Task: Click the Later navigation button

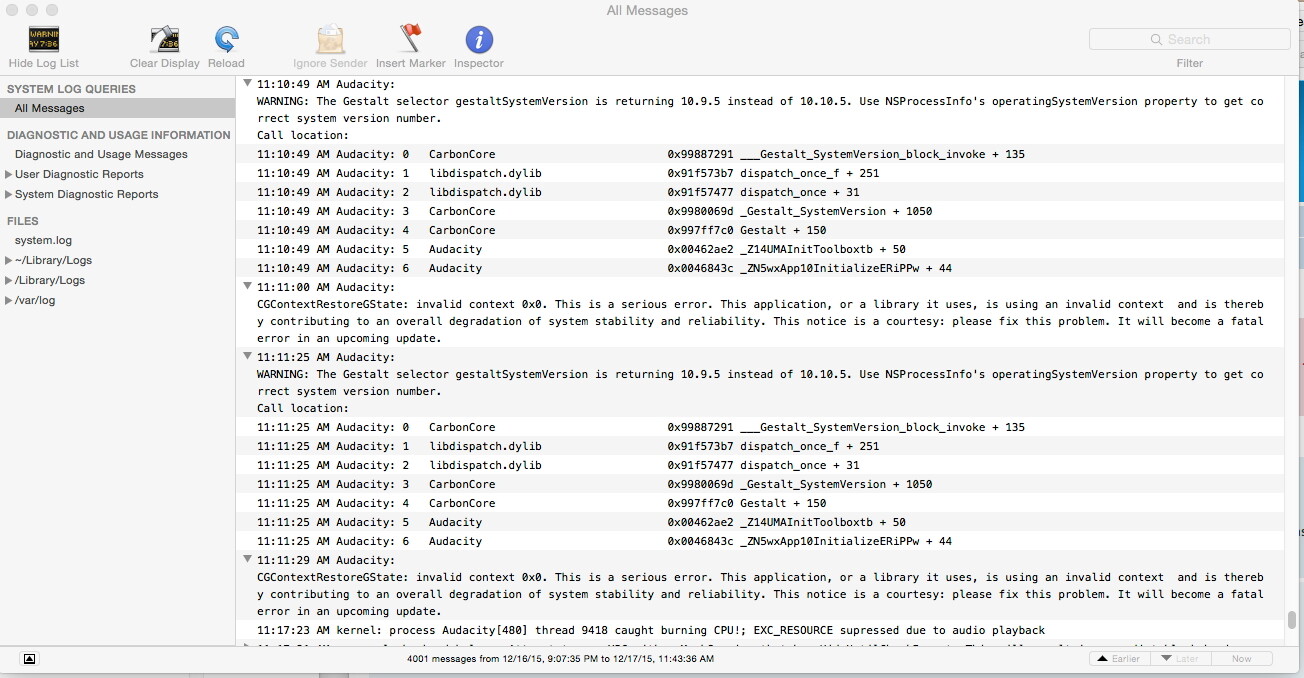Action: (1180, 658)
